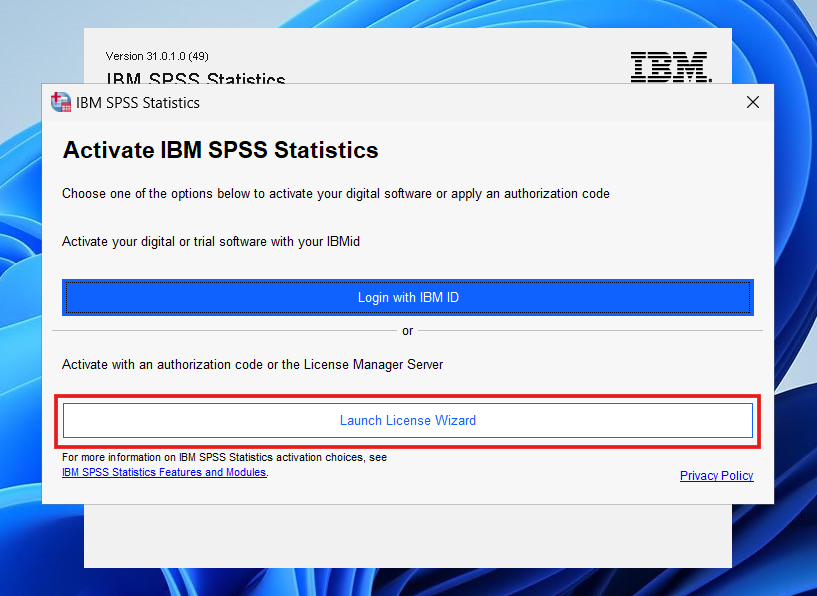The width and height of the screenshot is (817, 596).
Task: Open the Privacy Policy link
Action: click(x=716, y=476)
